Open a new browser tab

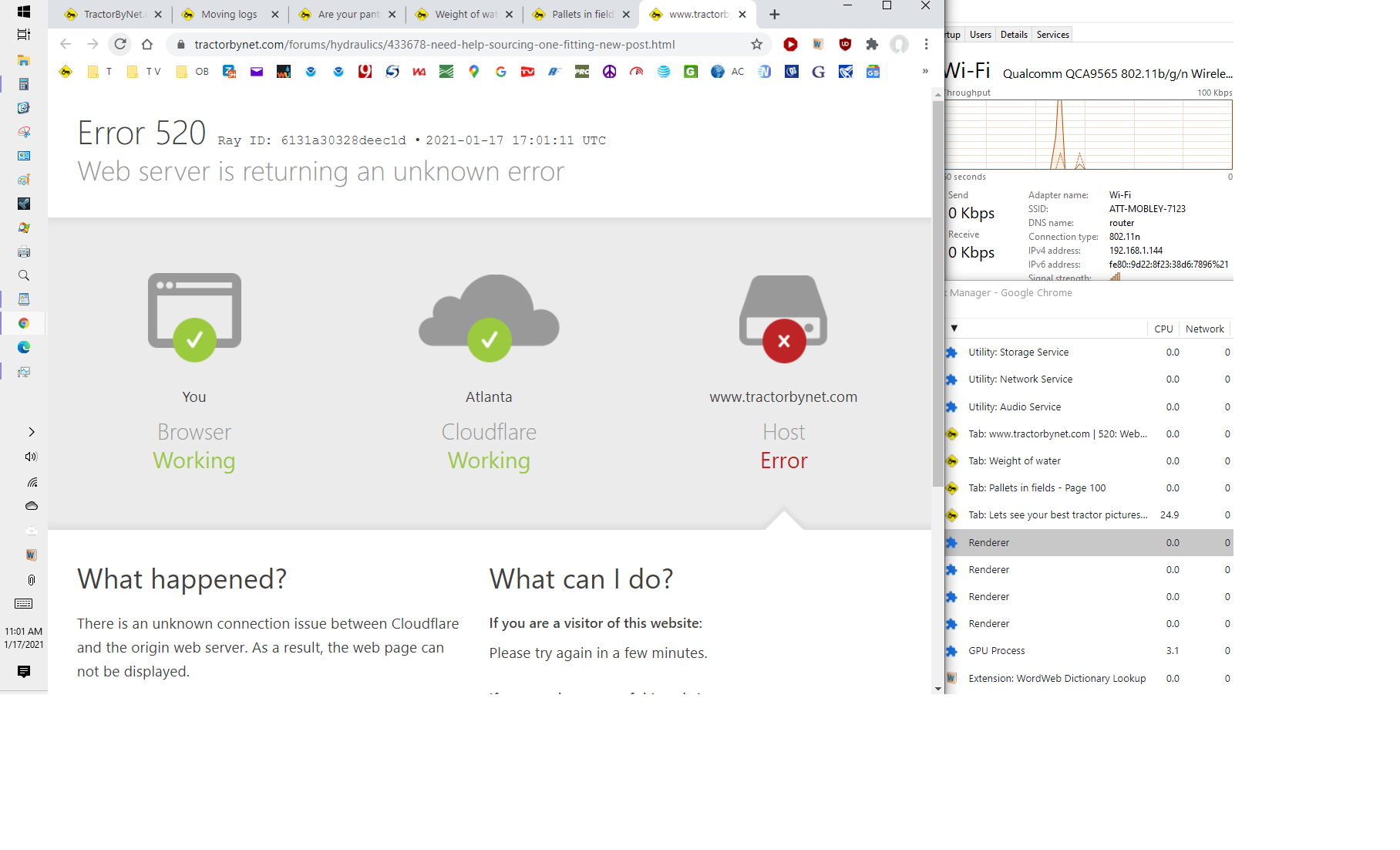click(x=775, y=15)
